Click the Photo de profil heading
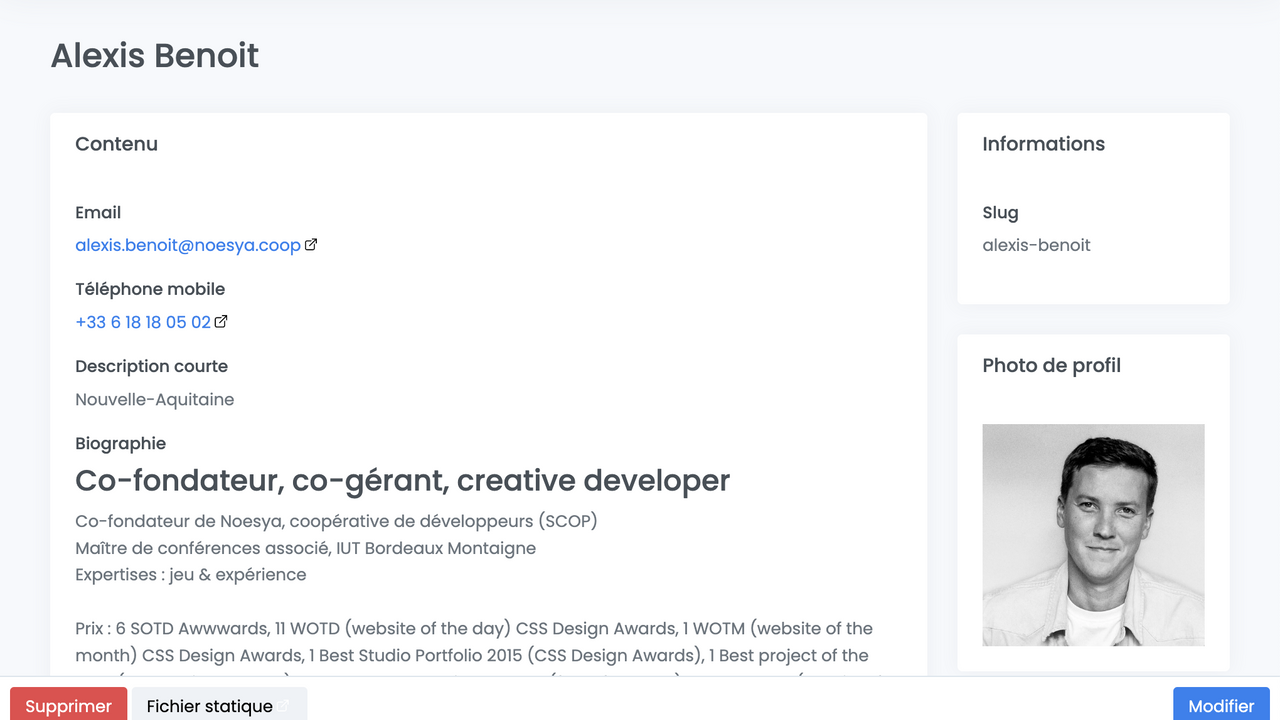 (x=1051, y=366)
